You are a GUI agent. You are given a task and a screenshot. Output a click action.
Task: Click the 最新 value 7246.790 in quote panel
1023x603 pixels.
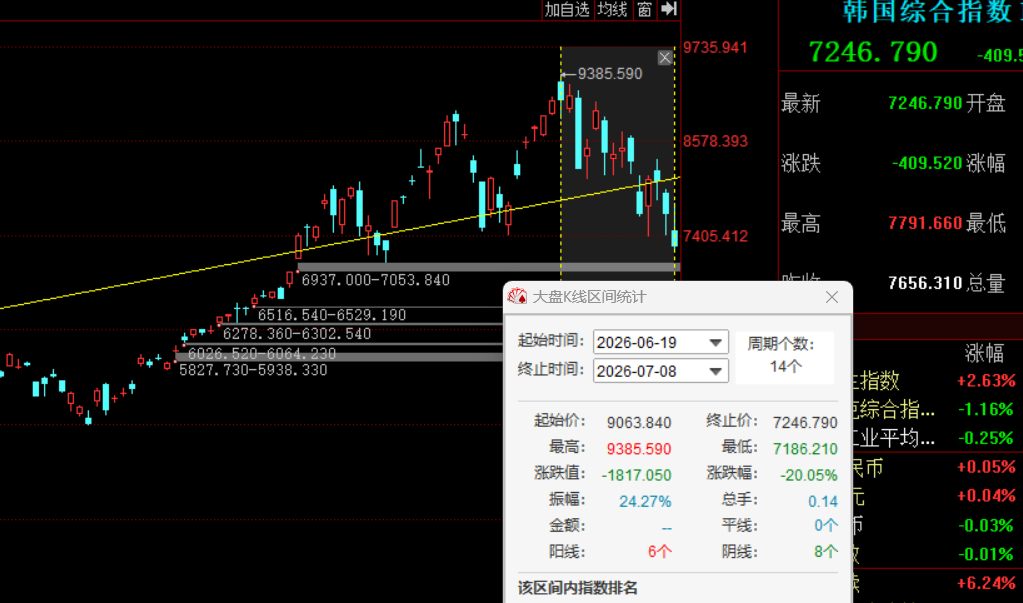925,103
